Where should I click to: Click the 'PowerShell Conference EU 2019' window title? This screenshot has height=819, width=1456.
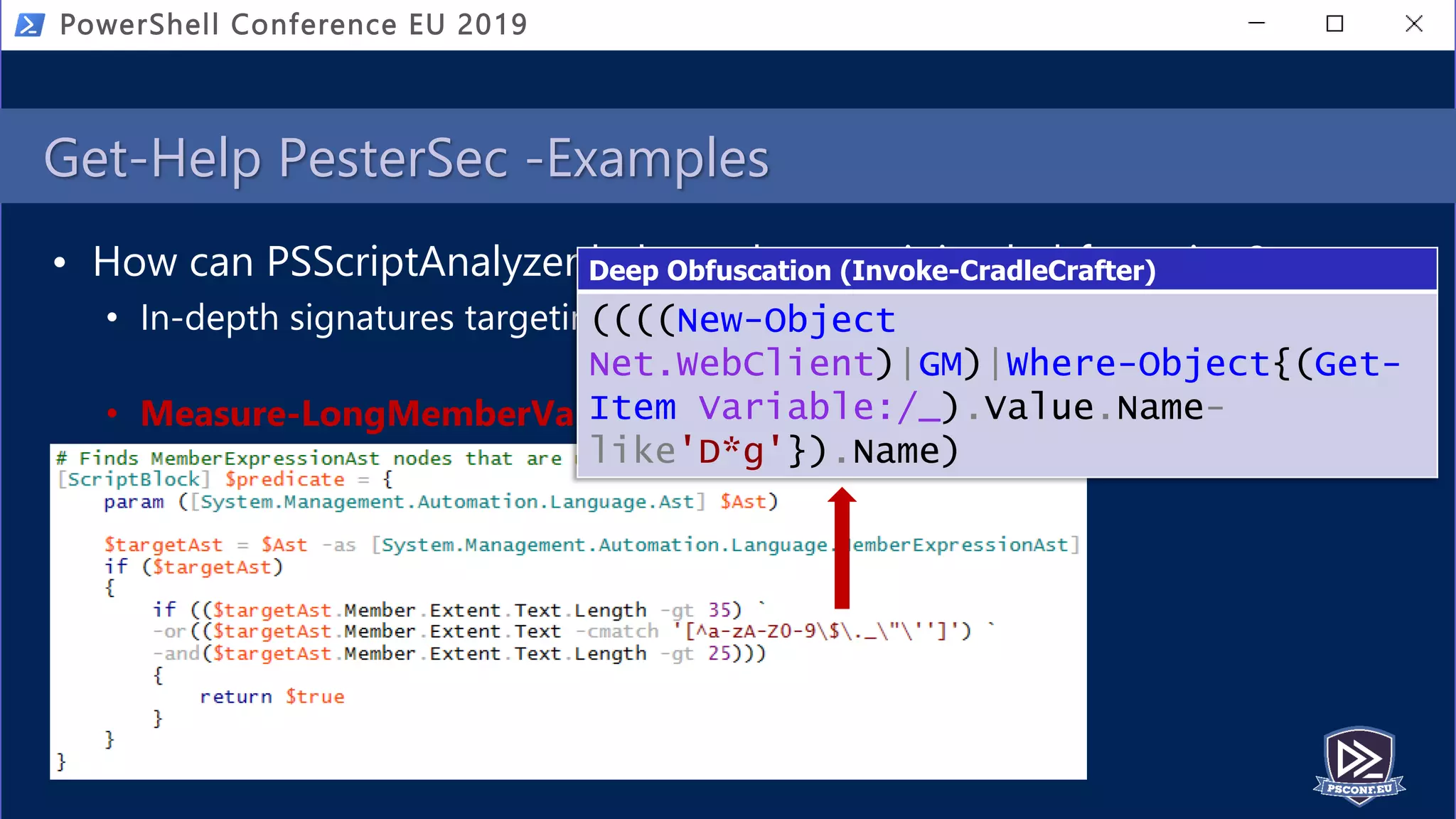click(x=294, y=24)
